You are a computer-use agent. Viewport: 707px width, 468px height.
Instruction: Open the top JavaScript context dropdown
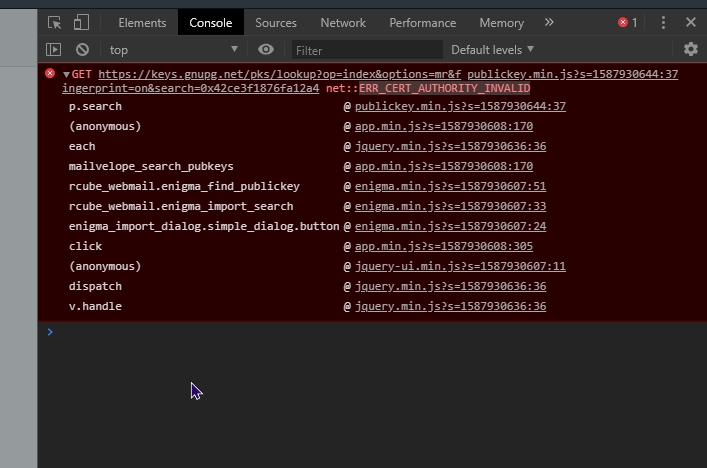174,50
